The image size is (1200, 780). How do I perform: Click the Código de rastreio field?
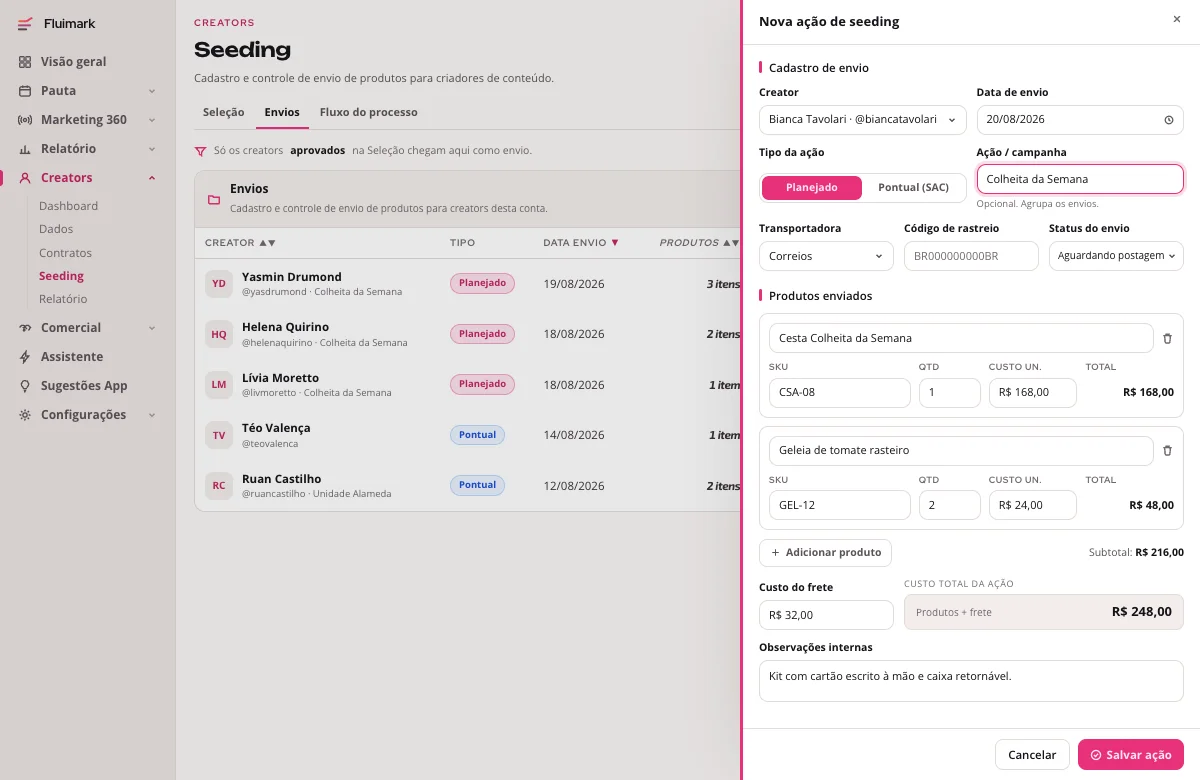971,256
